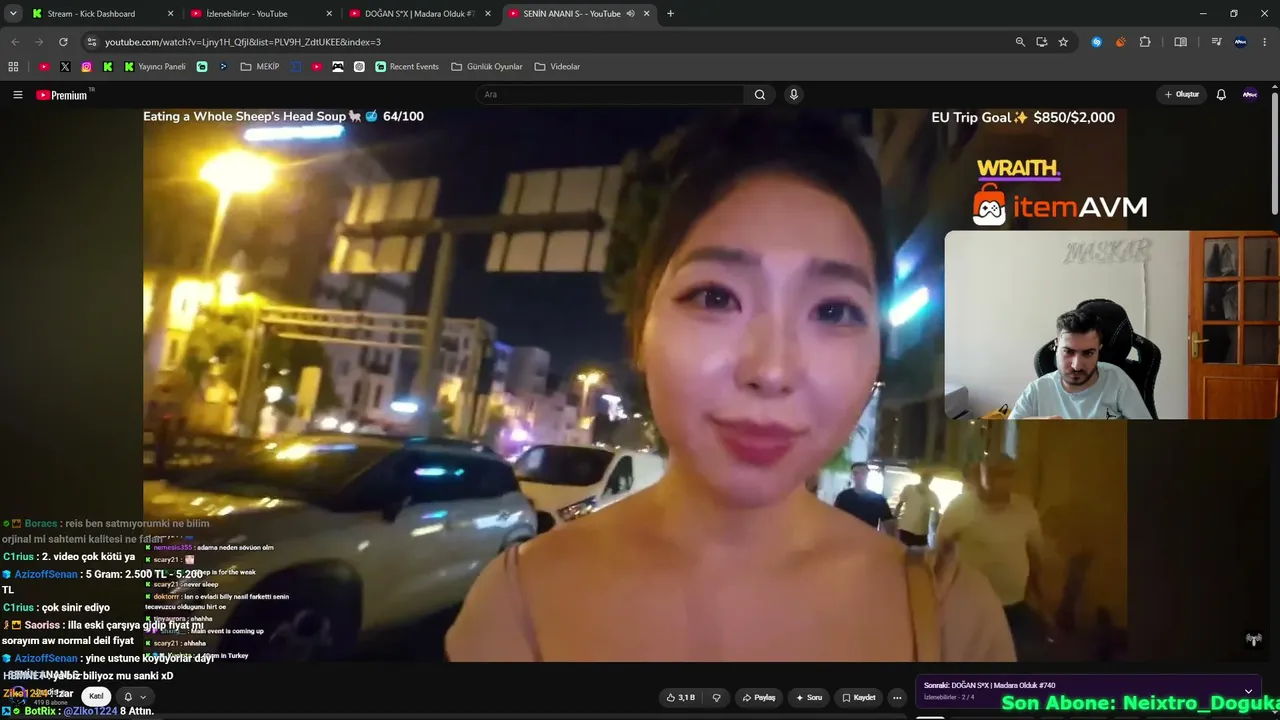Close the İzlenebilirler - YouTube tab

click(329, 14)
